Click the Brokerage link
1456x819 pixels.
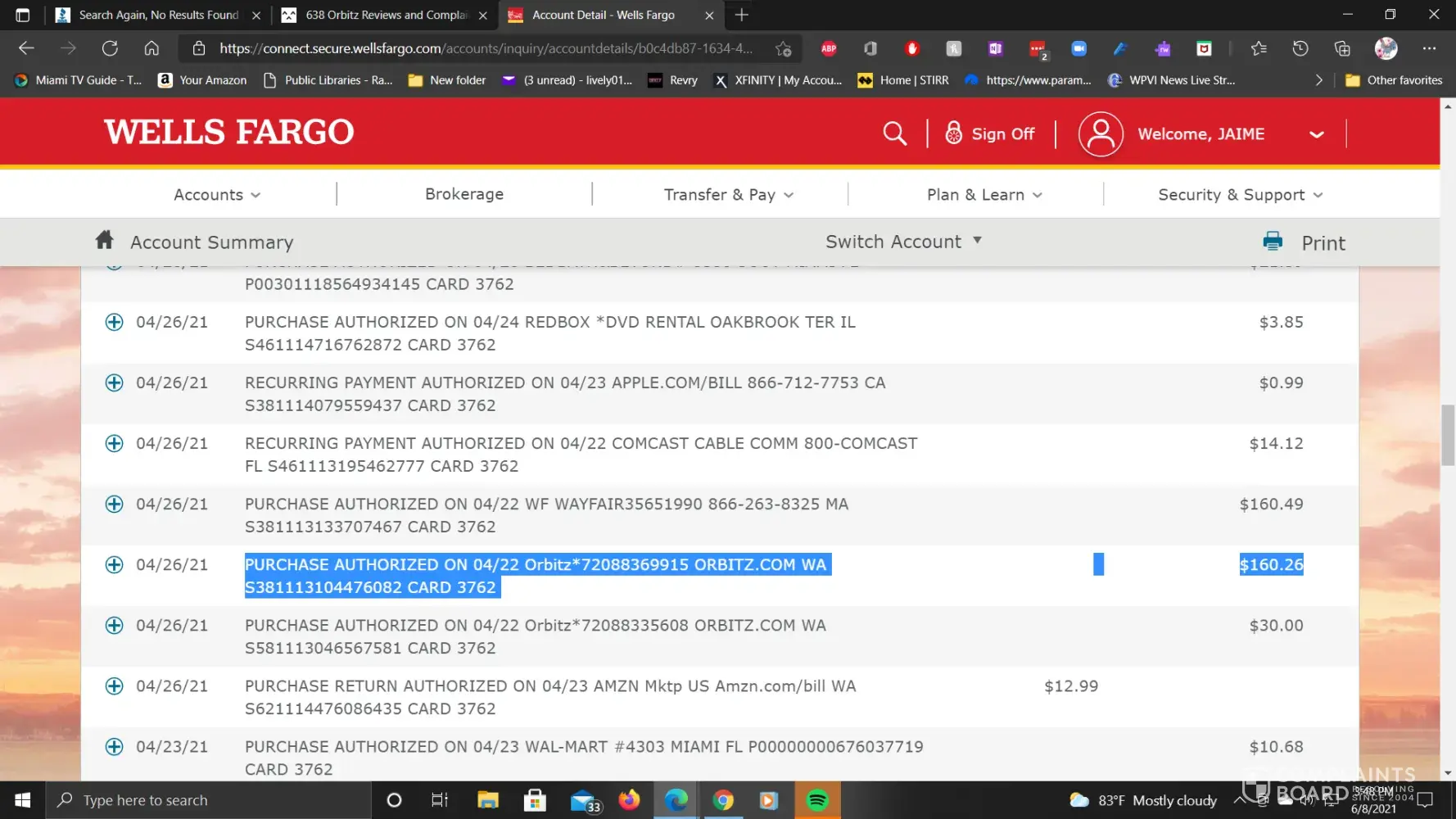tap(464, 194)
